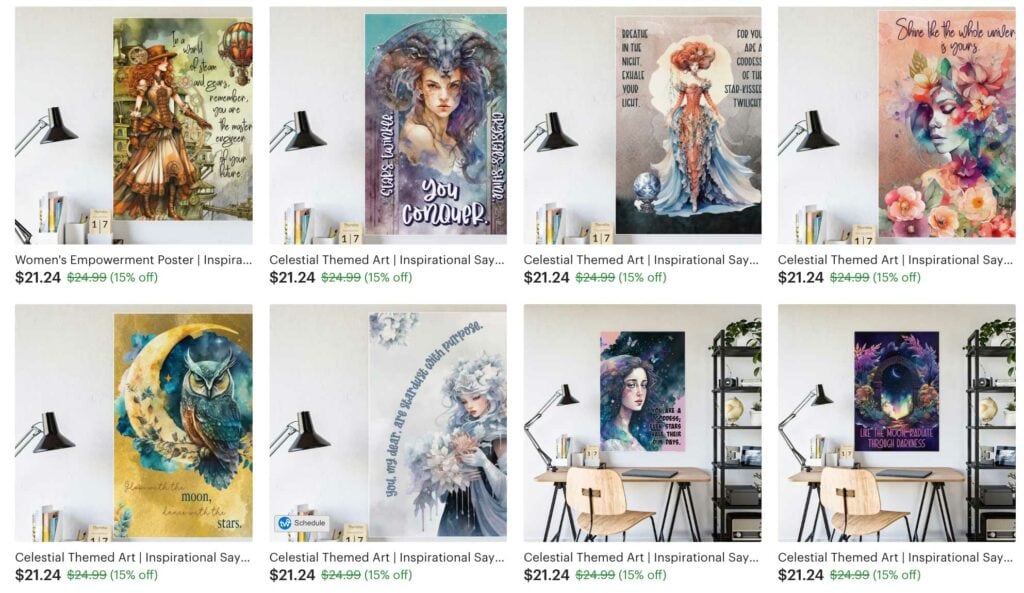
Task: Open the white-haired stardust woman poster image
Action: (388, 423)
